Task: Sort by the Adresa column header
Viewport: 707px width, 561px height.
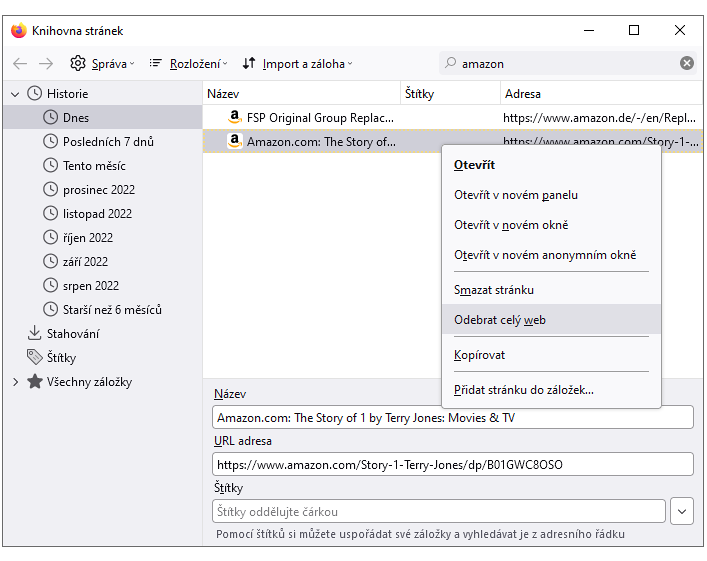Action: point(601,94)
